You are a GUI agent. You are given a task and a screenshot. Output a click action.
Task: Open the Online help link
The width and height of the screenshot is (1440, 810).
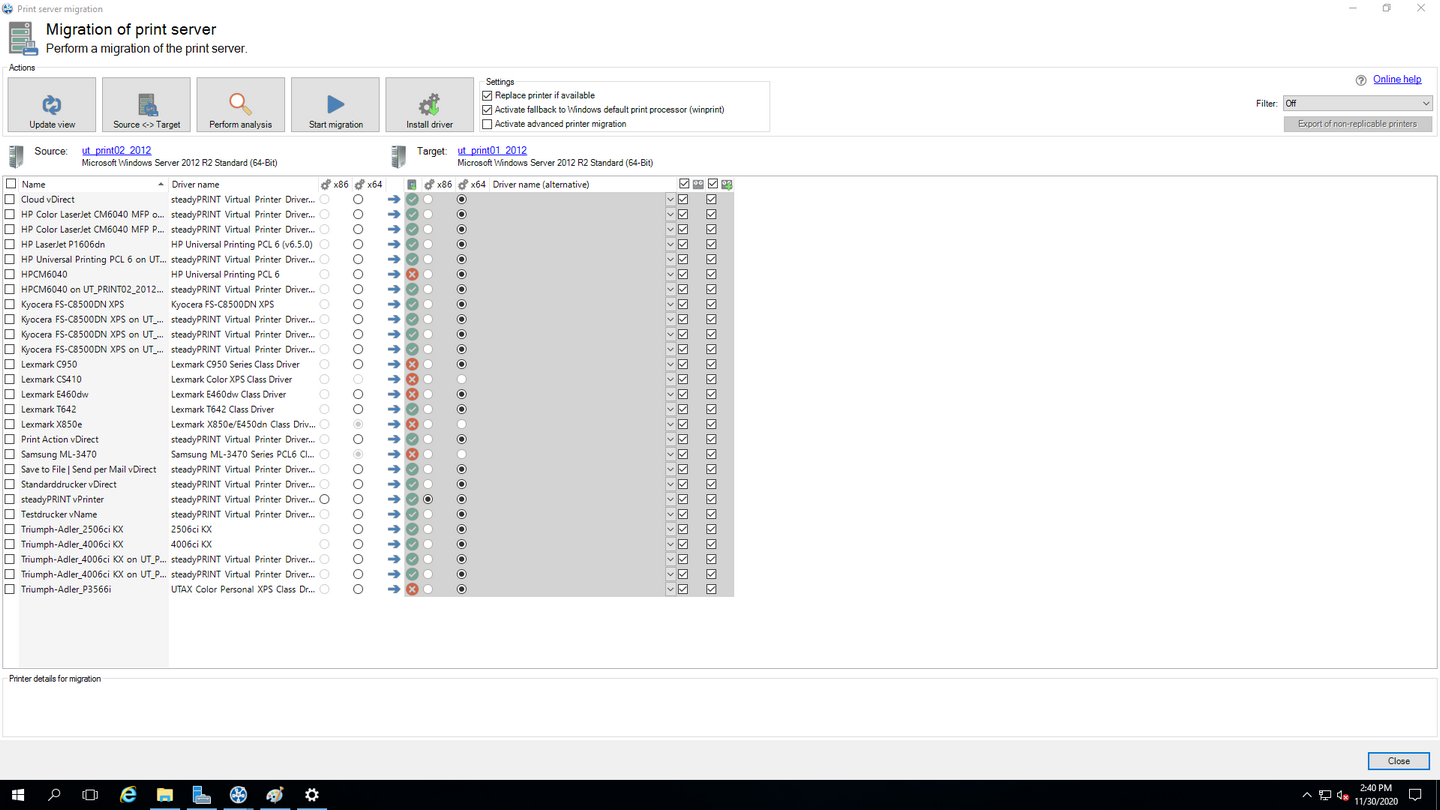[1397, 80]
